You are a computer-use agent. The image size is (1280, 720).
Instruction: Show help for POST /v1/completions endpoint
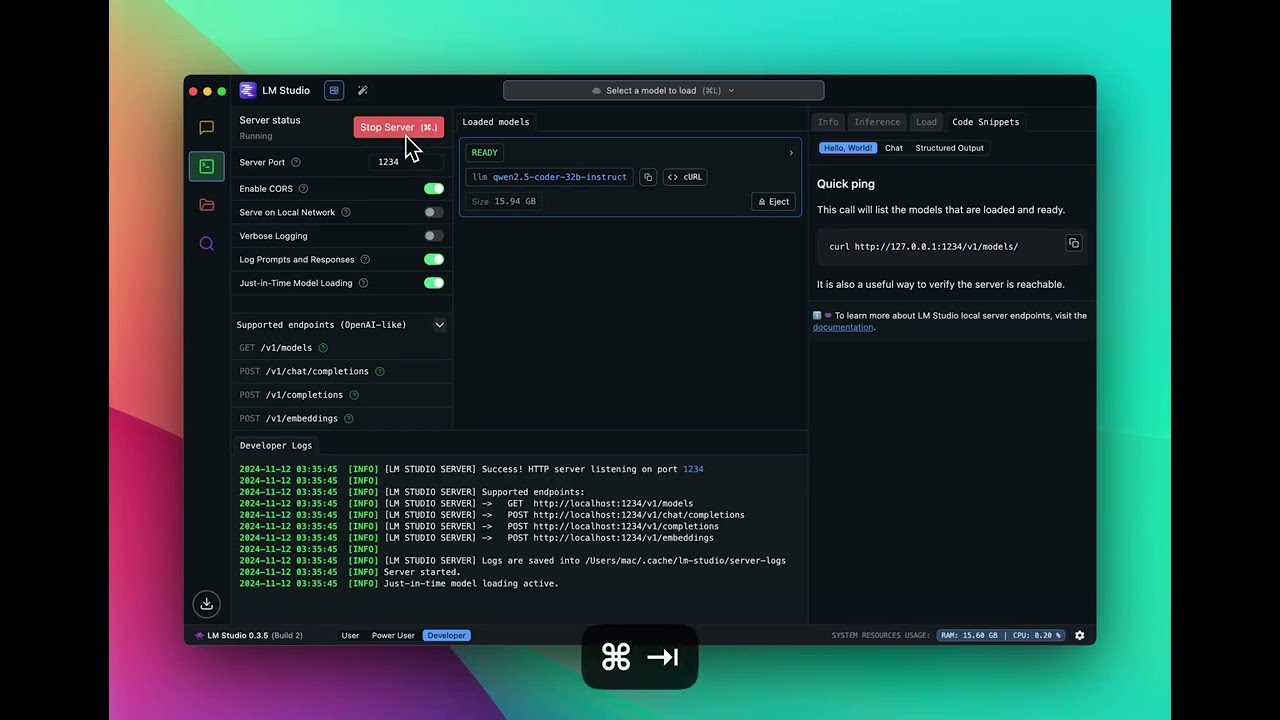click(x=354, y=395)
